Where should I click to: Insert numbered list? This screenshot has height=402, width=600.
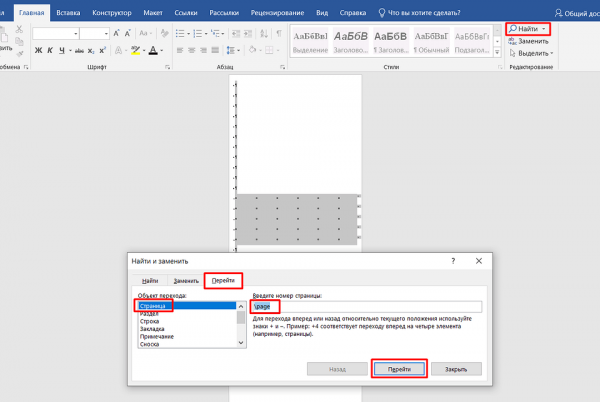[x=197, y=33]
